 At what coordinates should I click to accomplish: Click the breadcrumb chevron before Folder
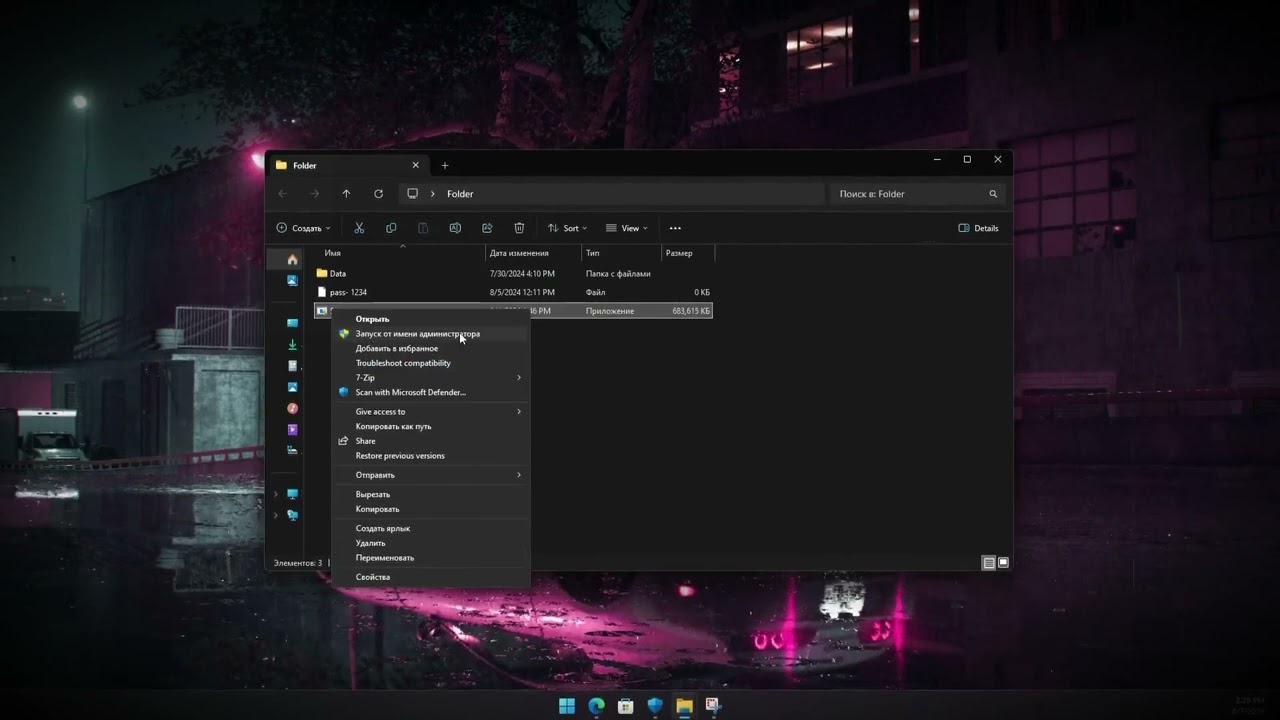433,194
